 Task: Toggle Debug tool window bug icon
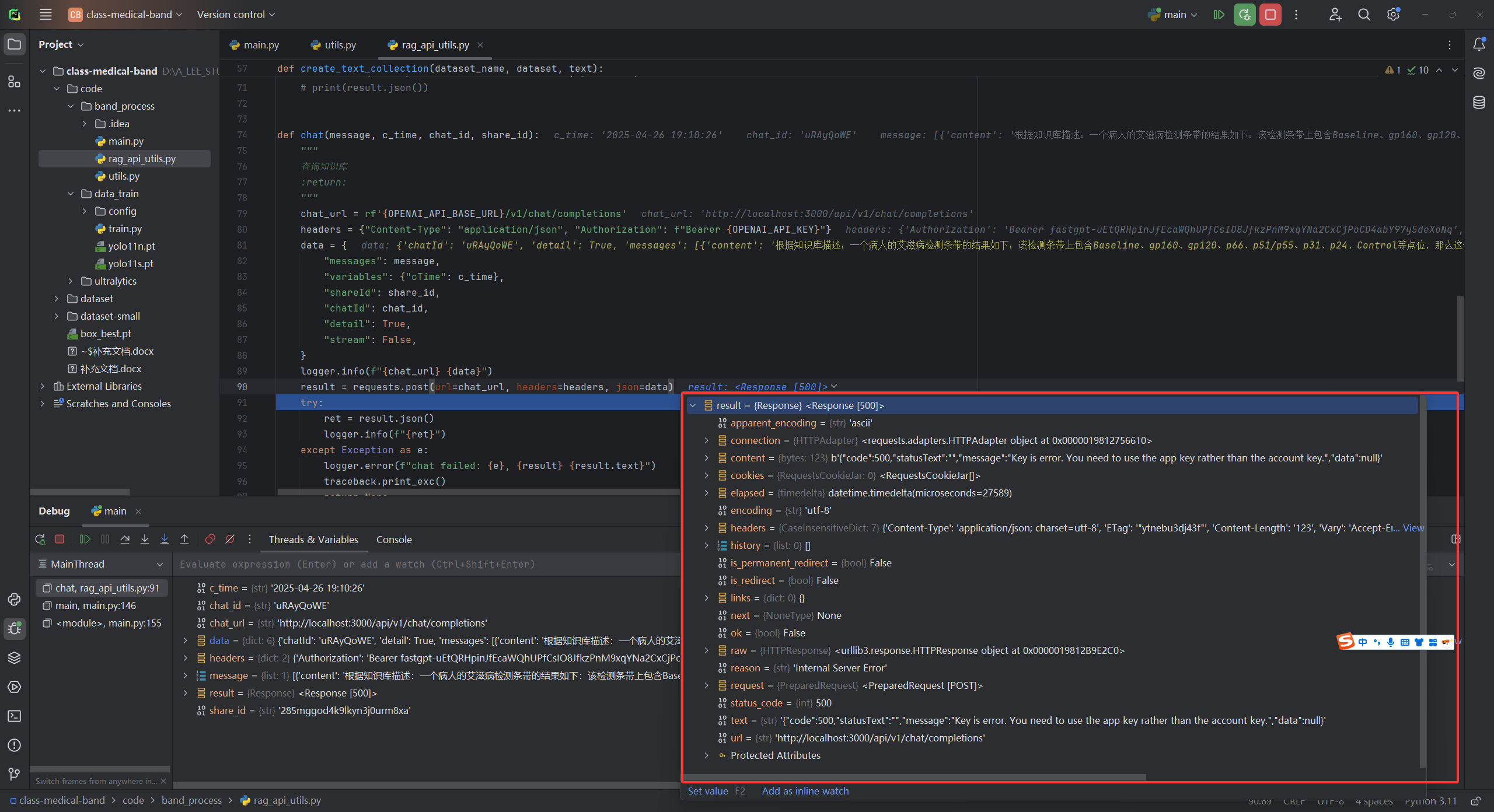coord(15,629)
